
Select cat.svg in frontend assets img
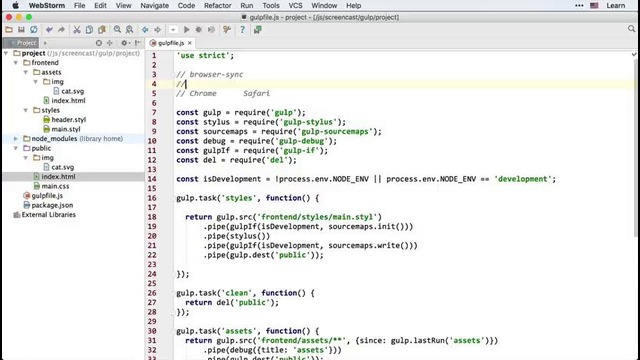(x=68, y=91)
